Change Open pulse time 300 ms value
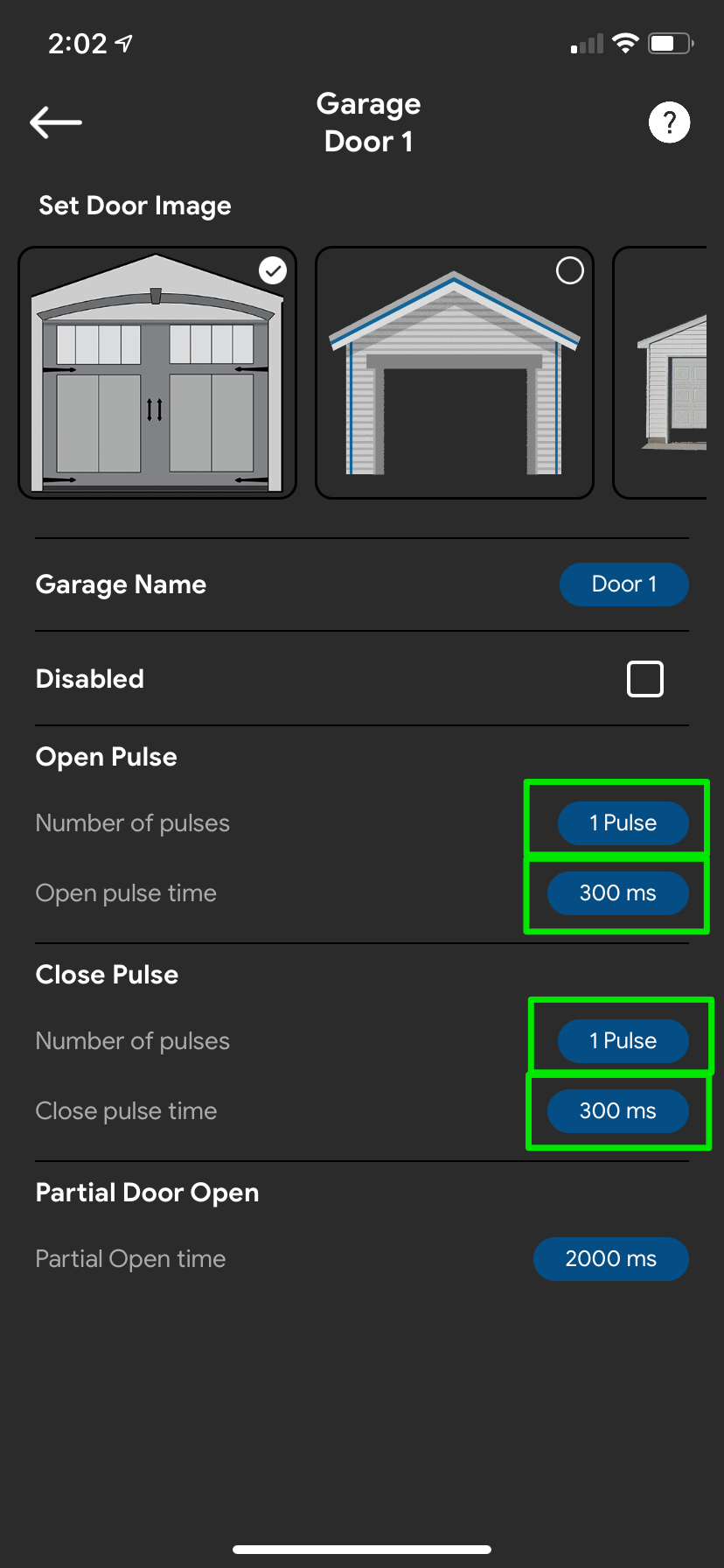Screen dimensions: 724x1568 coord(618,893)
